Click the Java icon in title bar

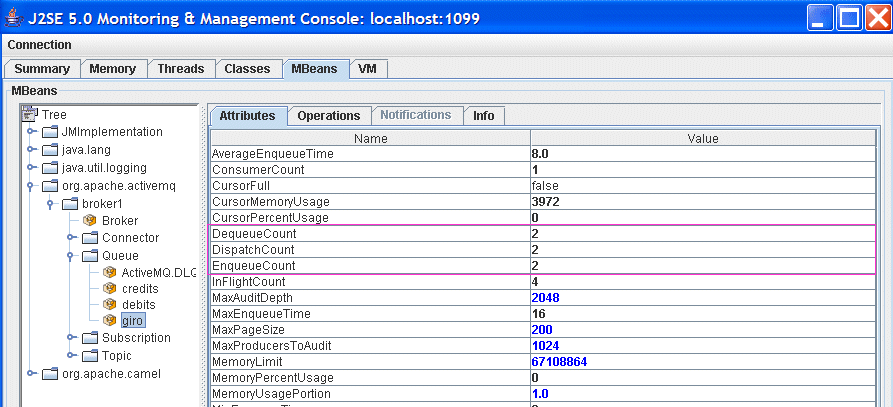click(x=14, y=18)
